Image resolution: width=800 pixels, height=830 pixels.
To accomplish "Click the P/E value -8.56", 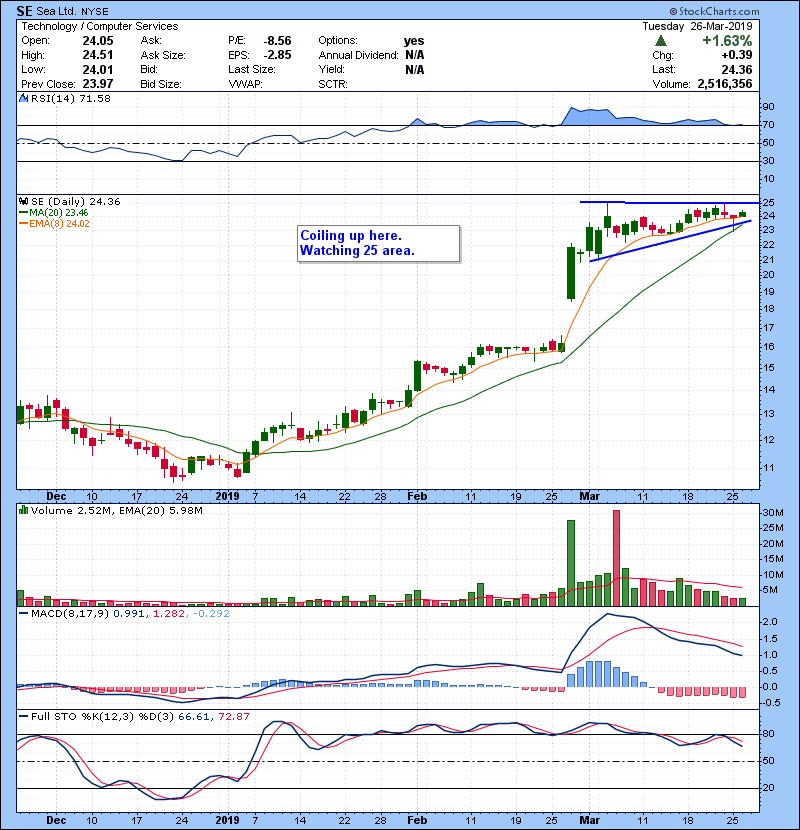I will pos(277,41).
